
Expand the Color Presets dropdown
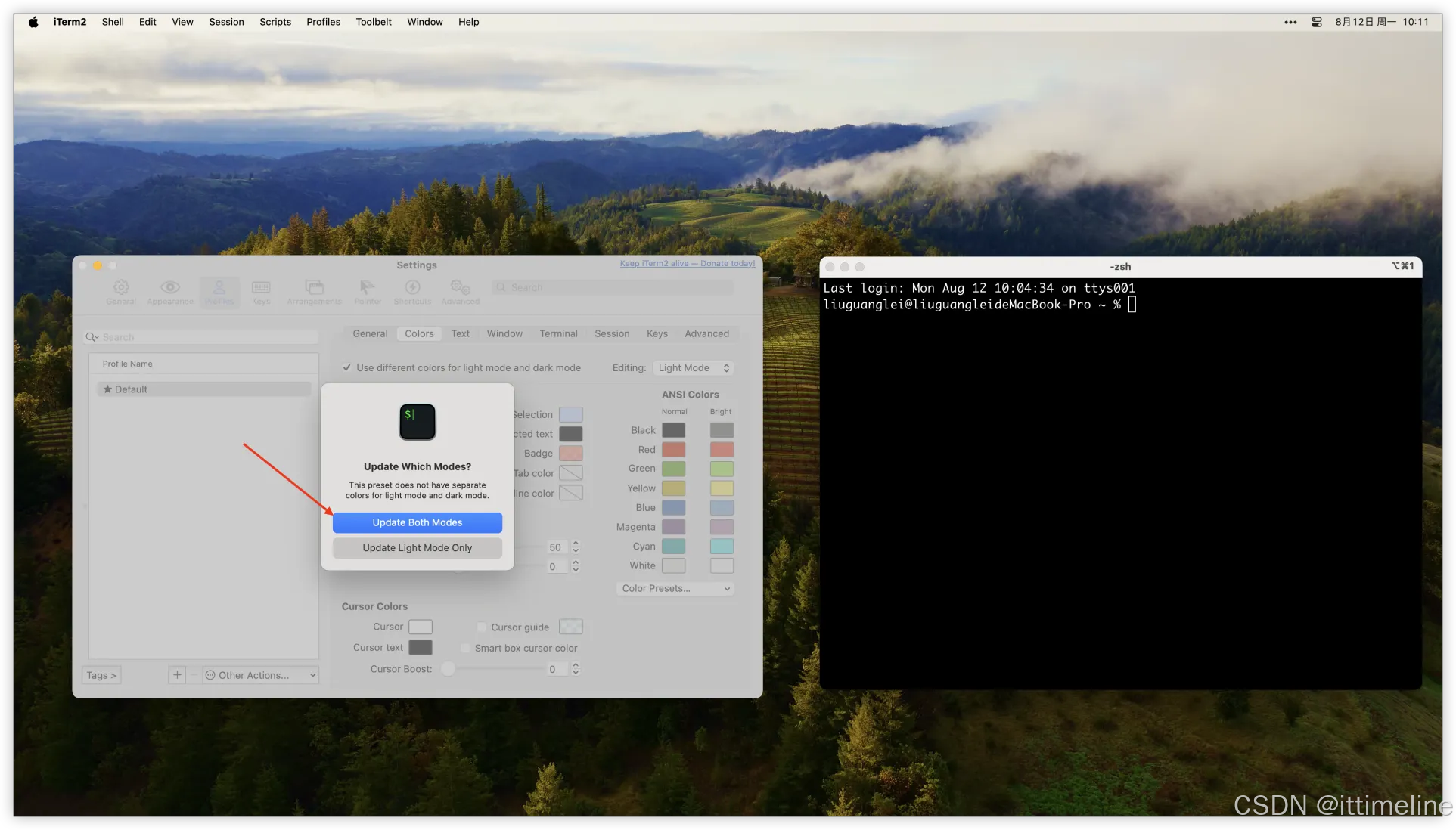pos(675,589)
